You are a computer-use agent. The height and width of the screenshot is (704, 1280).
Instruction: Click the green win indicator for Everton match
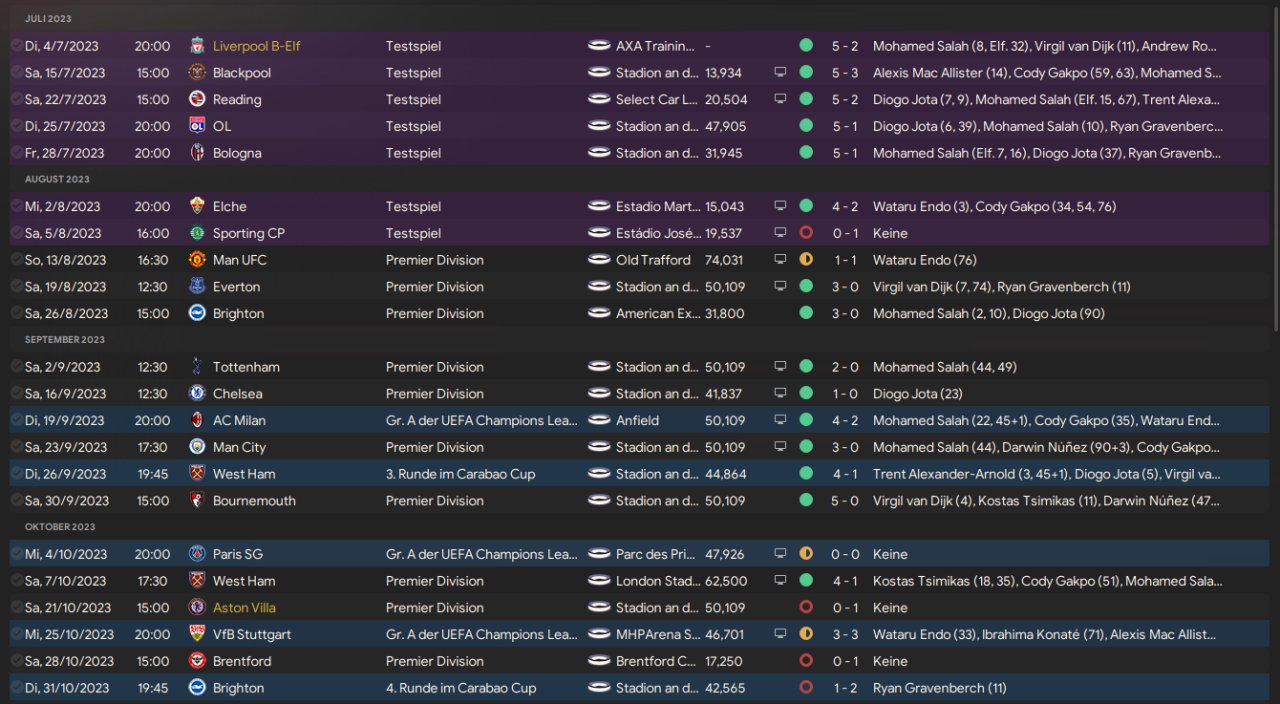tap(806, 287)
